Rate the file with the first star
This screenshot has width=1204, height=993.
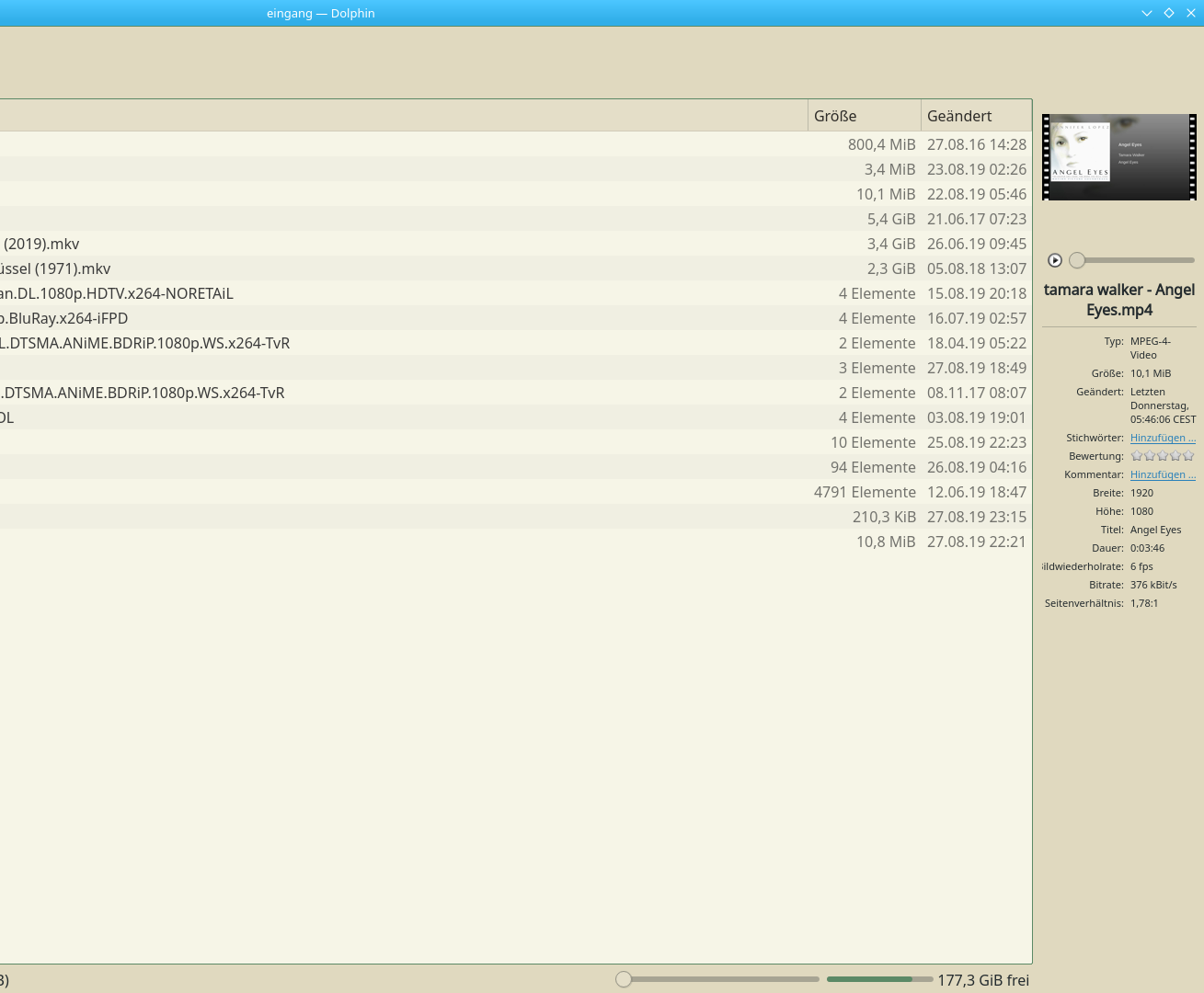tap(1137, 456)
